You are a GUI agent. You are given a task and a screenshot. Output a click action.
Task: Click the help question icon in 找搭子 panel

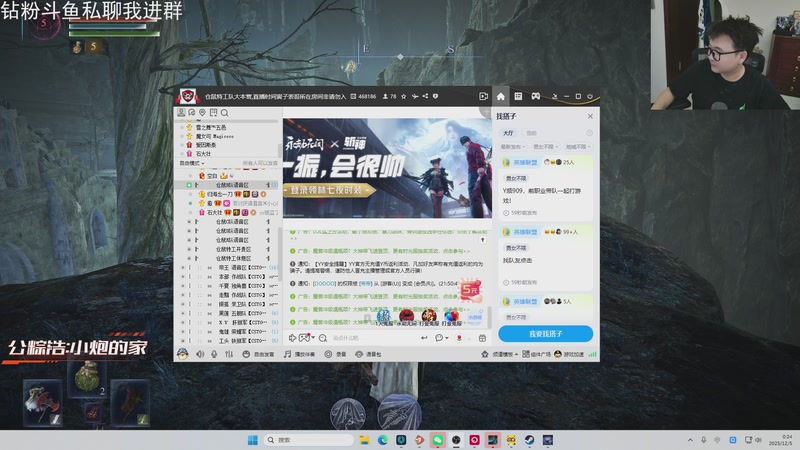point(589,133)
